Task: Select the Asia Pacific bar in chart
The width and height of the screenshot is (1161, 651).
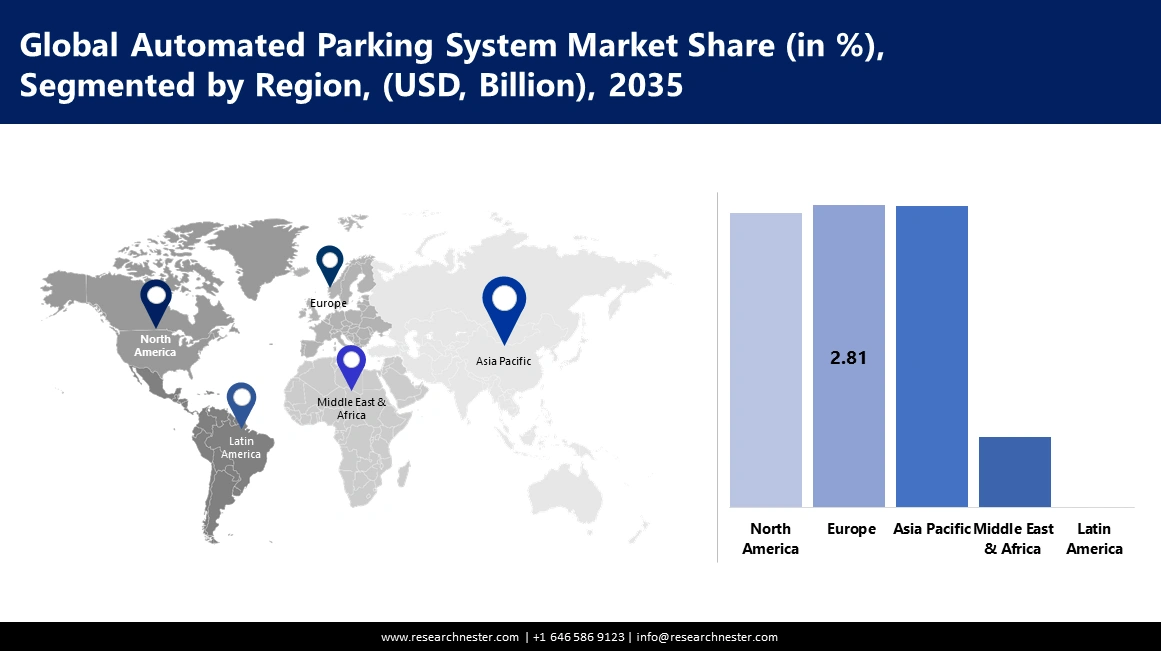Action: (931, 356)
